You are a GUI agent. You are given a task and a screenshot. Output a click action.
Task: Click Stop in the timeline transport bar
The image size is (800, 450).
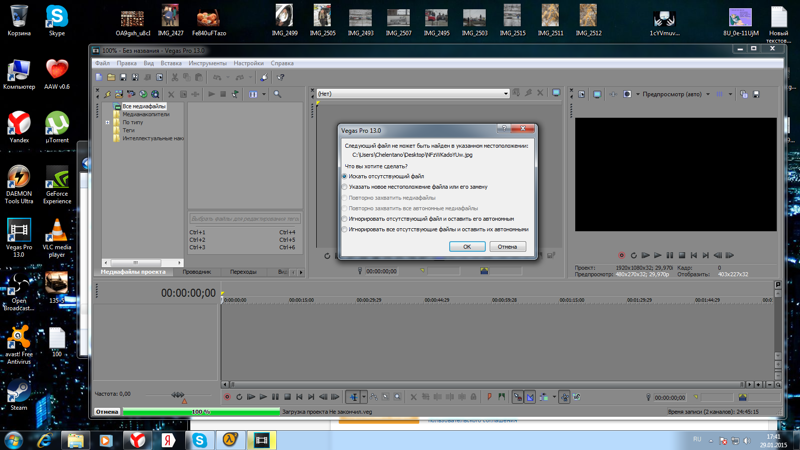coord(287,397)
